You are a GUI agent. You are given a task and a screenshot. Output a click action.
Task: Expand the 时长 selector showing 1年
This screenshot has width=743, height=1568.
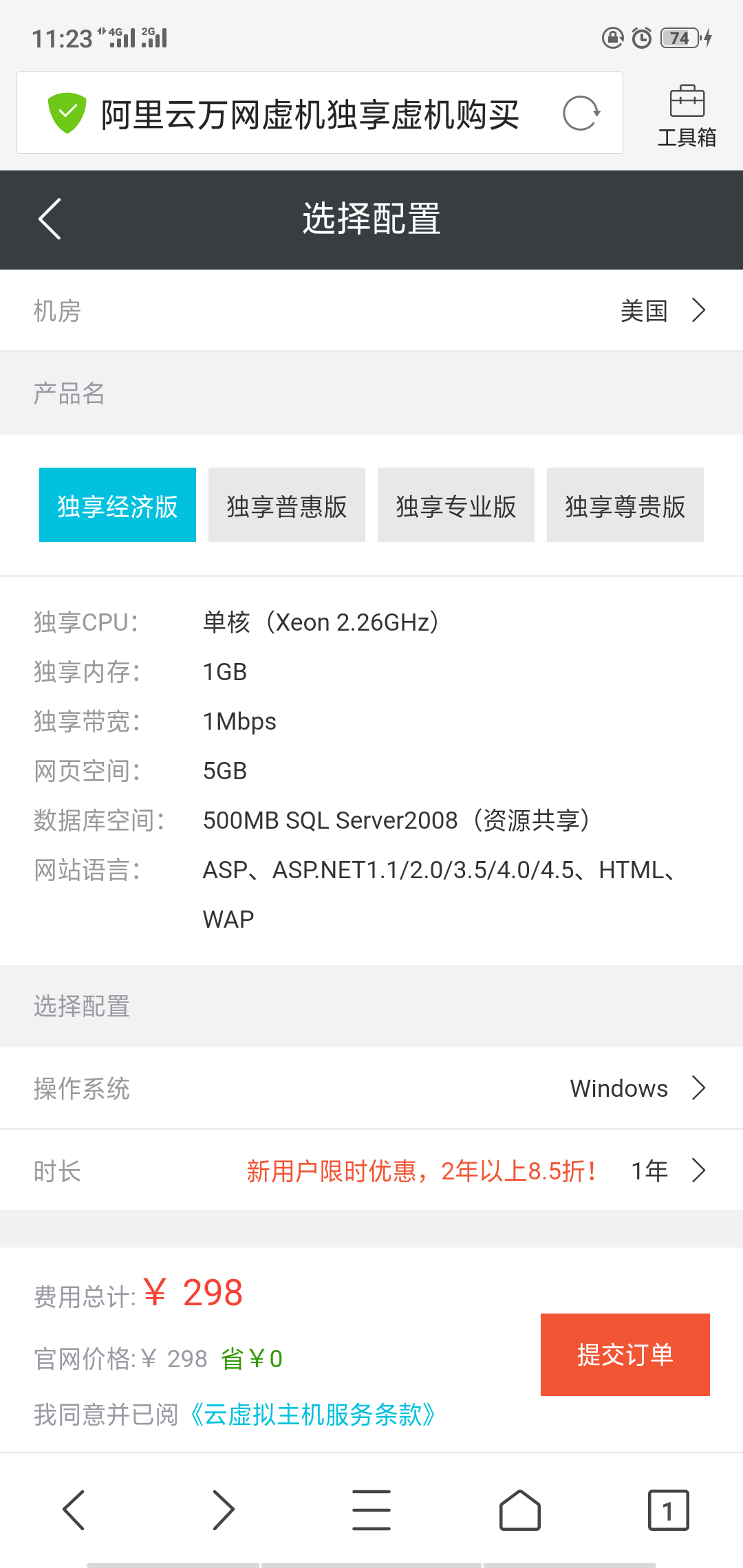371,1170
